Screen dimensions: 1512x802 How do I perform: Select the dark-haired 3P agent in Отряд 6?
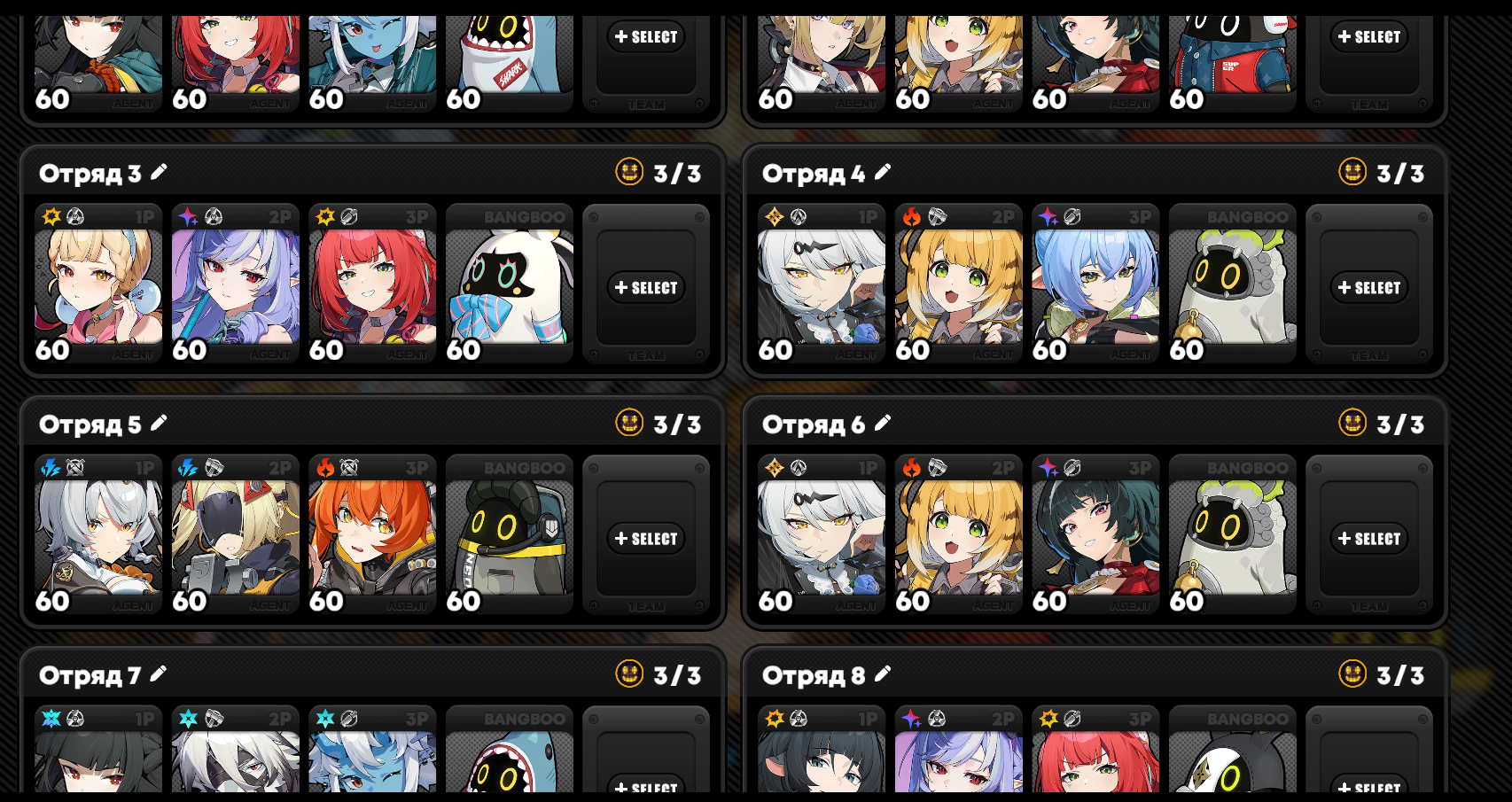1095,534
